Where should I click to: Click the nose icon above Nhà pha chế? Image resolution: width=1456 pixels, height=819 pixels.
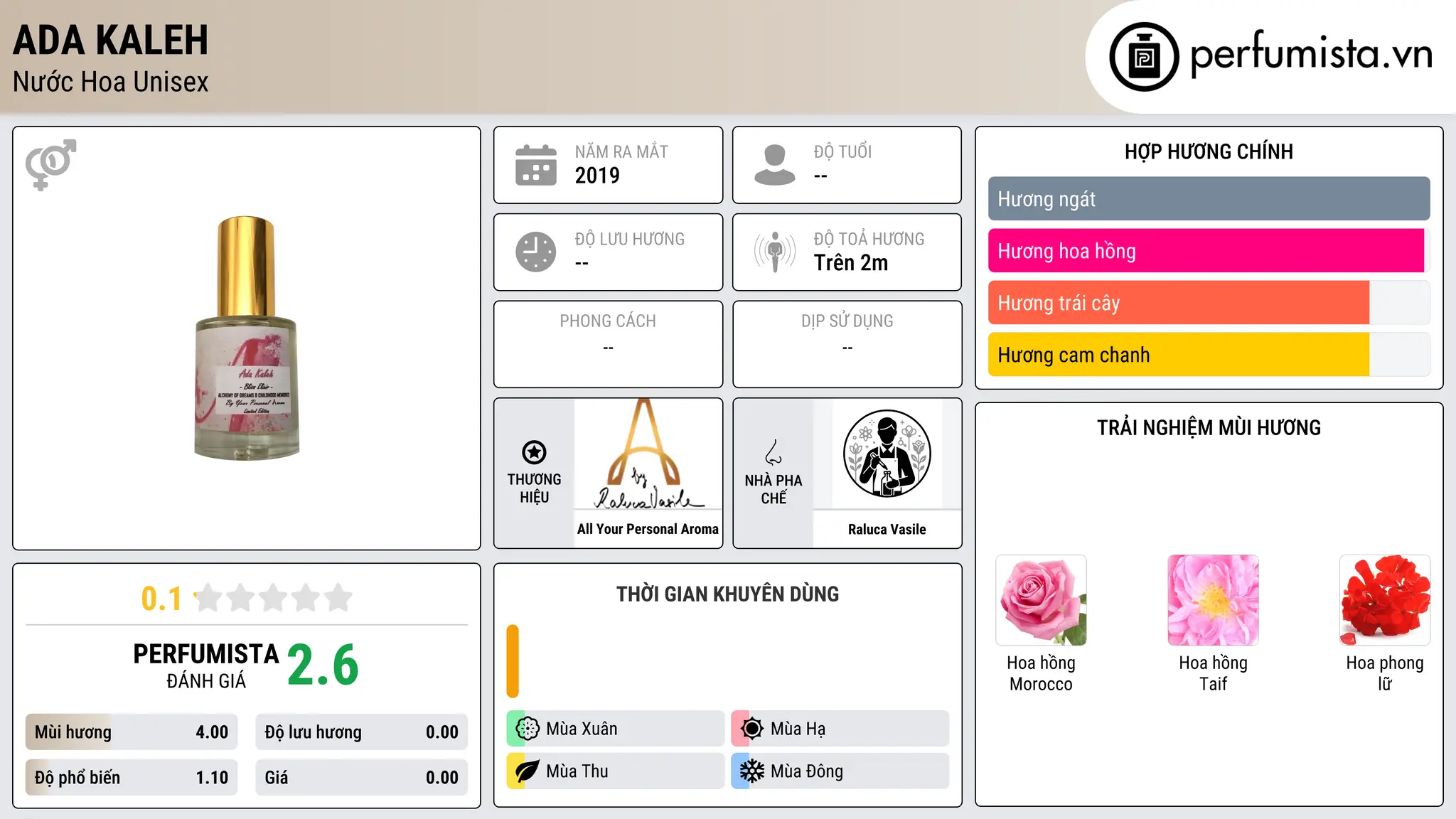coord(773,452)
